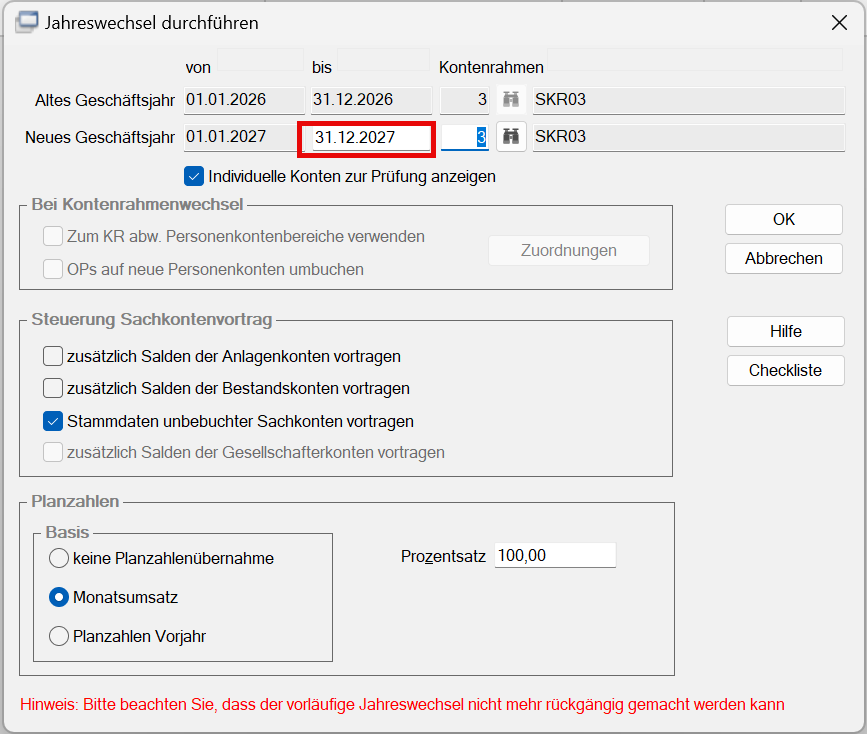Select keine Planzahlenübernahme option
The width and height of the screenshot is (867, 734).
(x=59, y=558)
